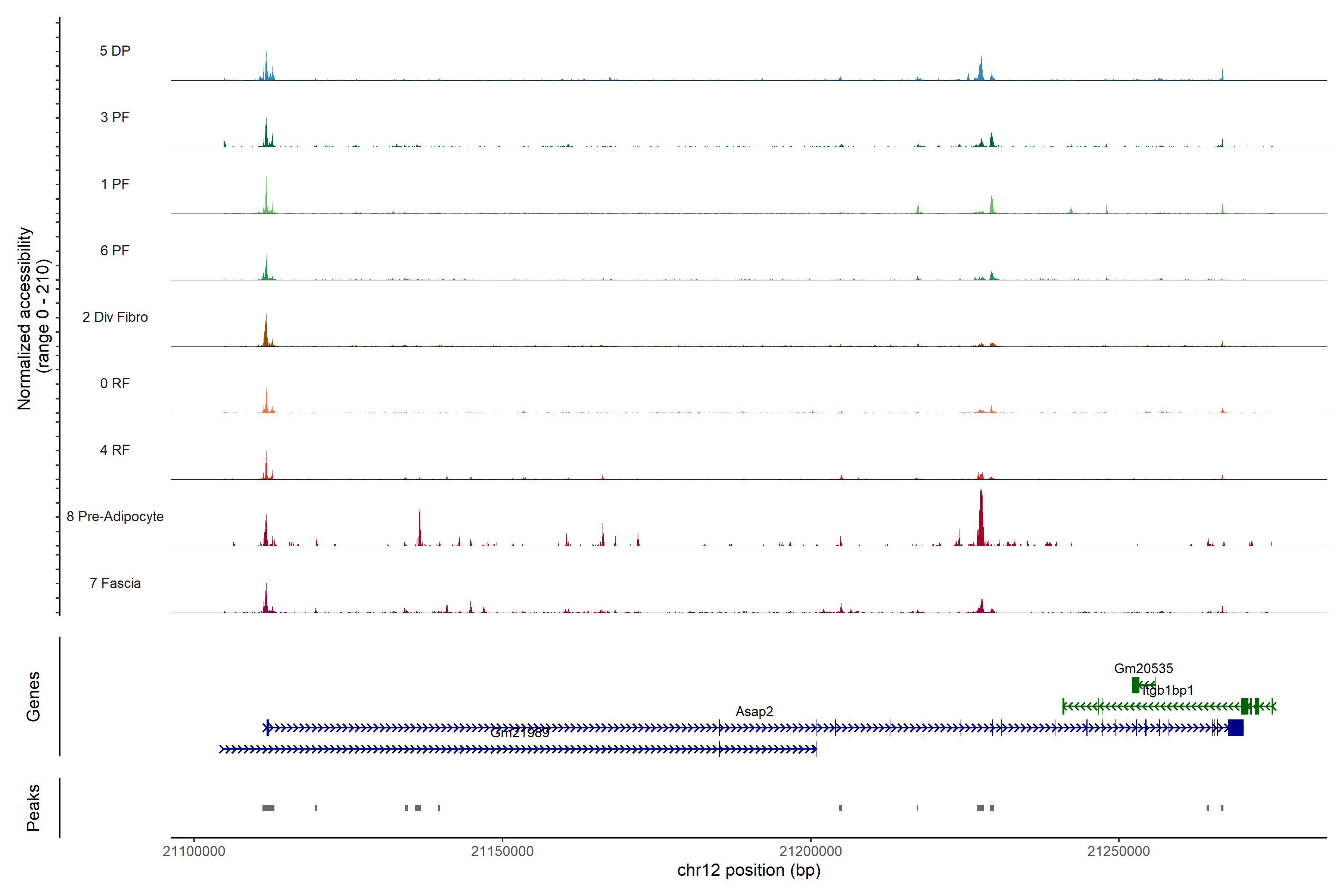Click the Itgb1bp1 gene label
The width and height of the screenshot is (1344, 896).
coord(1168,690)
